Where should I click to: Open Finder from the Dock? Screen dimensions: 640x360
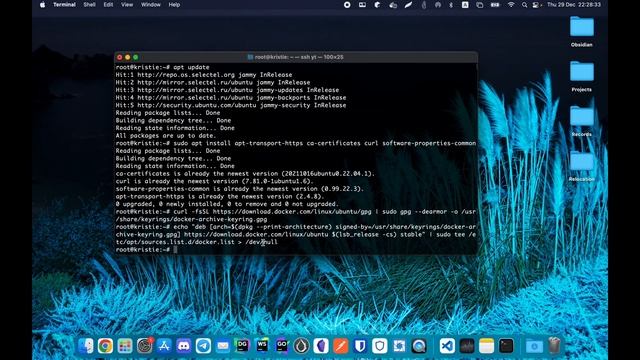point(86,346)
